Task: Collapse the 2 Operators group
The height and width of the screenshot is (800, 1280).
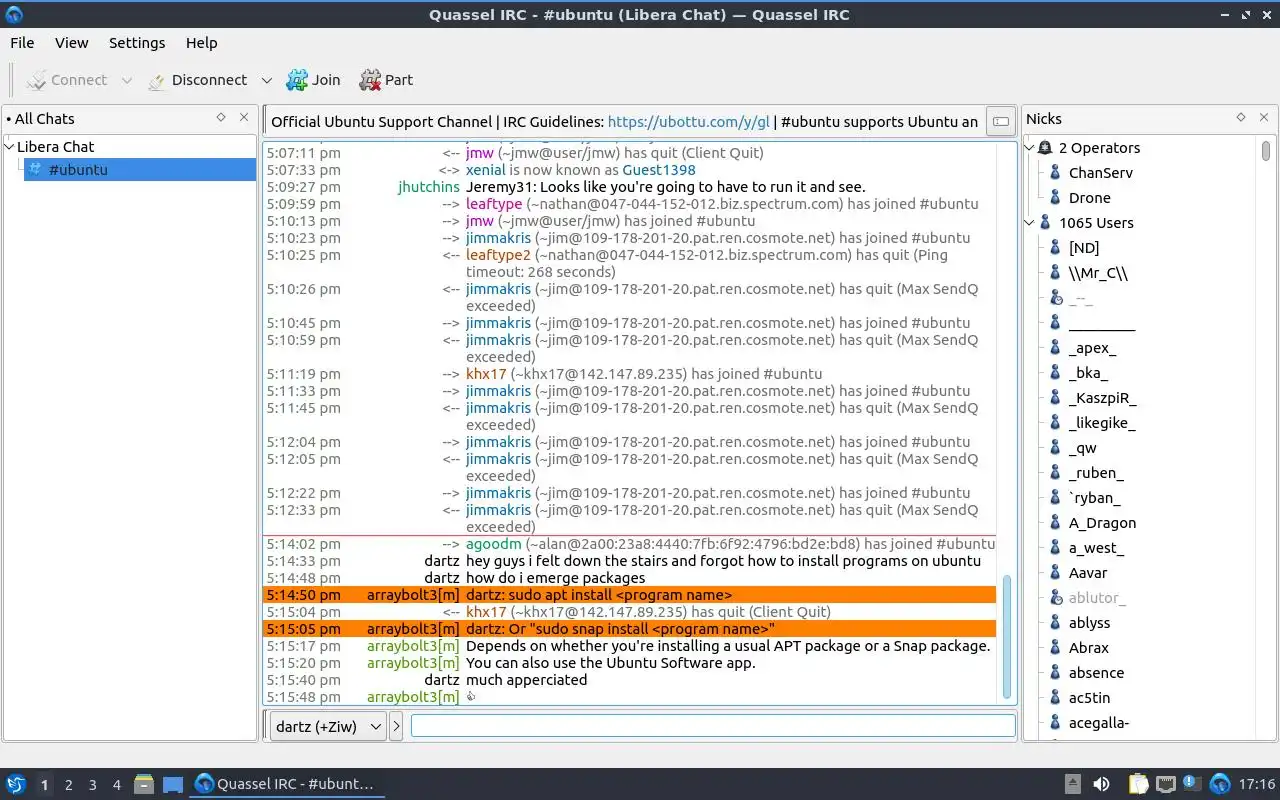Action: pos(1031,148)
